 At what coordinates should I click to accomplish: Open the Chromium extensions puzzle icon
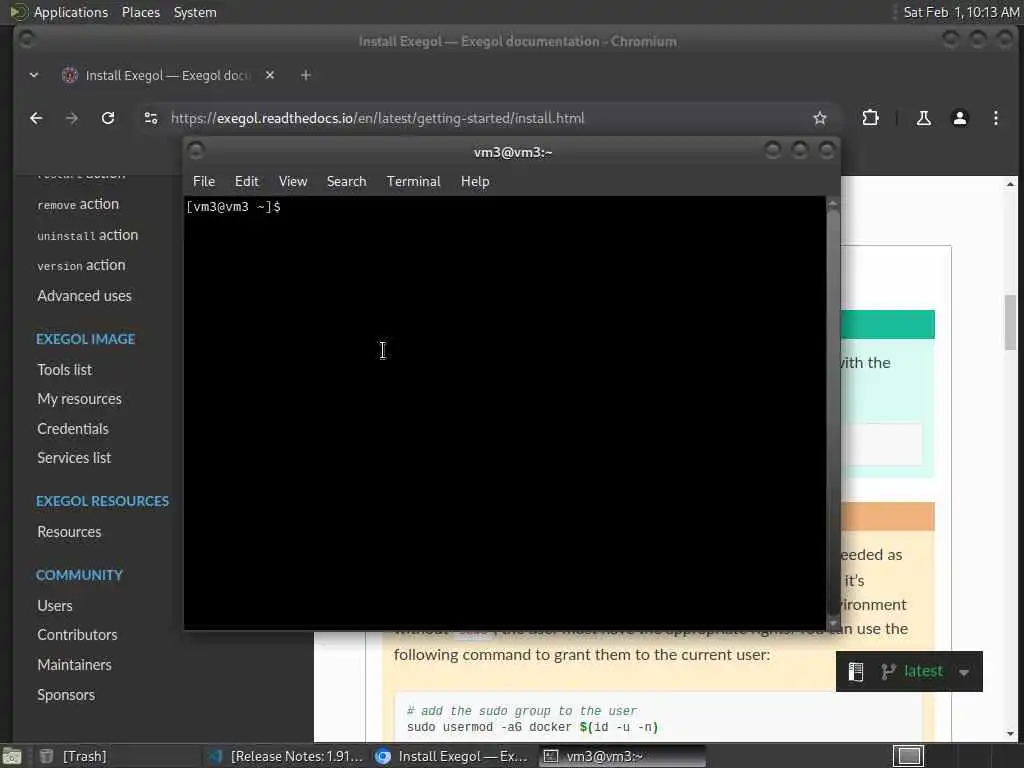click(871, 118)
